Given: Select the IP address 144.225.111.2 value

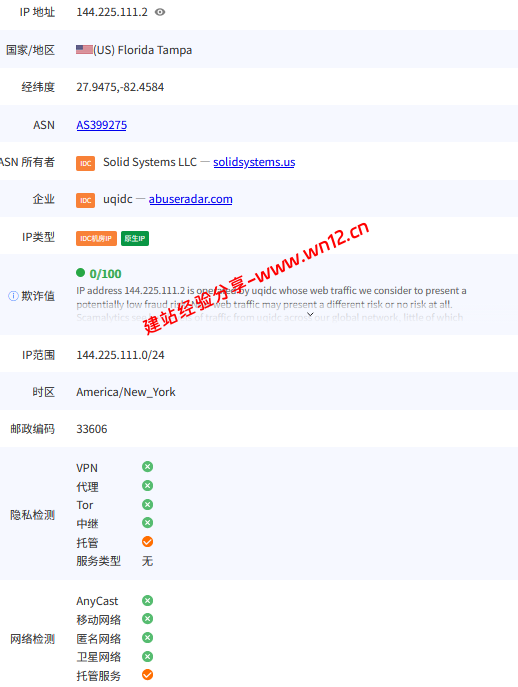Looking at the screenshot, I should click(x=112, y=12).
